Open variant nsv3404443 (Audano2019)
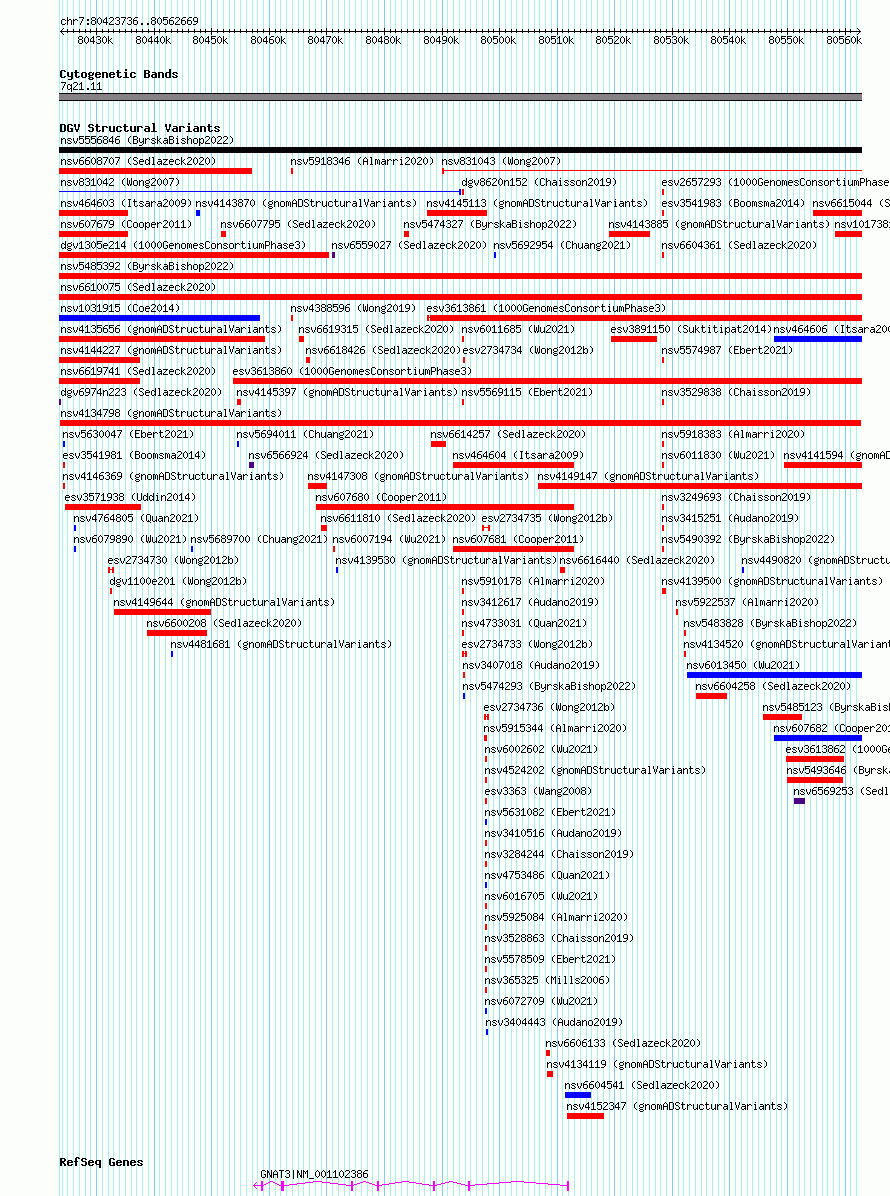 coord(554,1022)
